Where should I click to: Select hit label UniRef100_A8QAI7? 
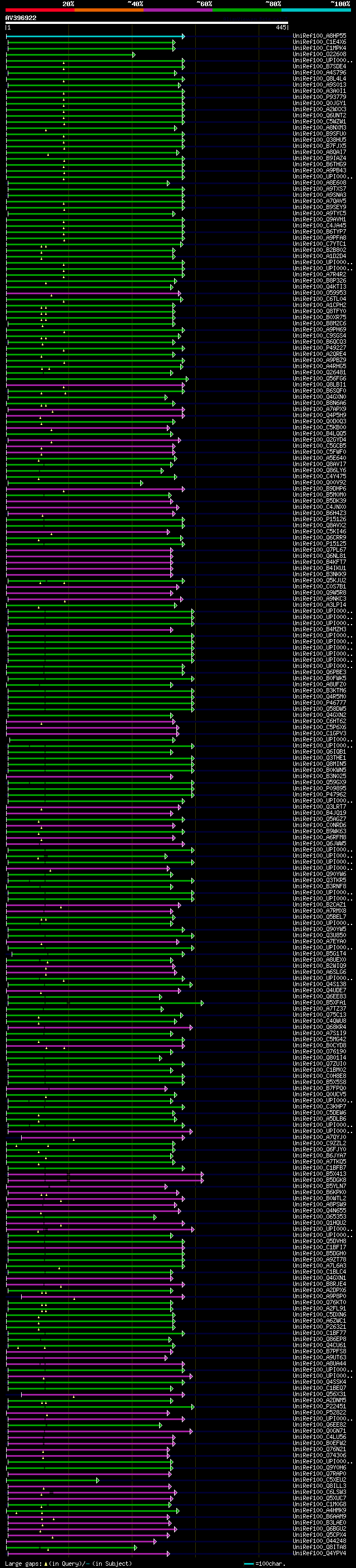point(319,152)
